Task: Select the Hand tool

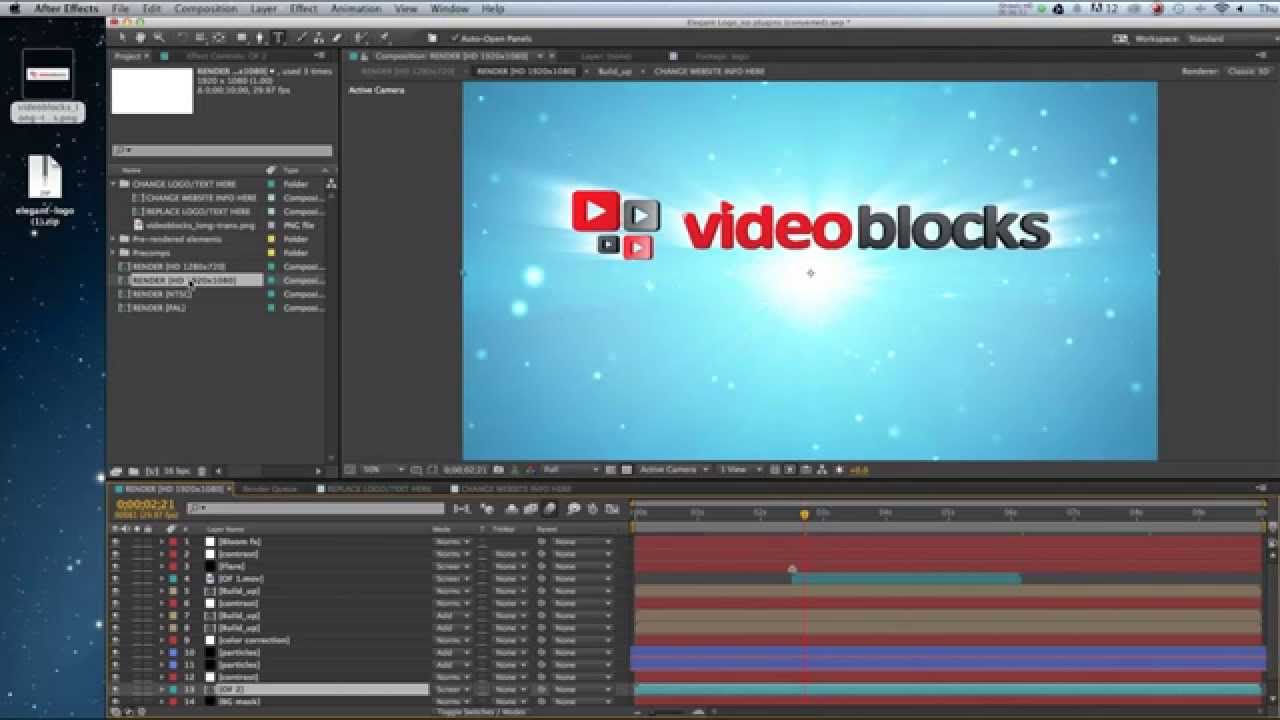Action: [140, 38]
